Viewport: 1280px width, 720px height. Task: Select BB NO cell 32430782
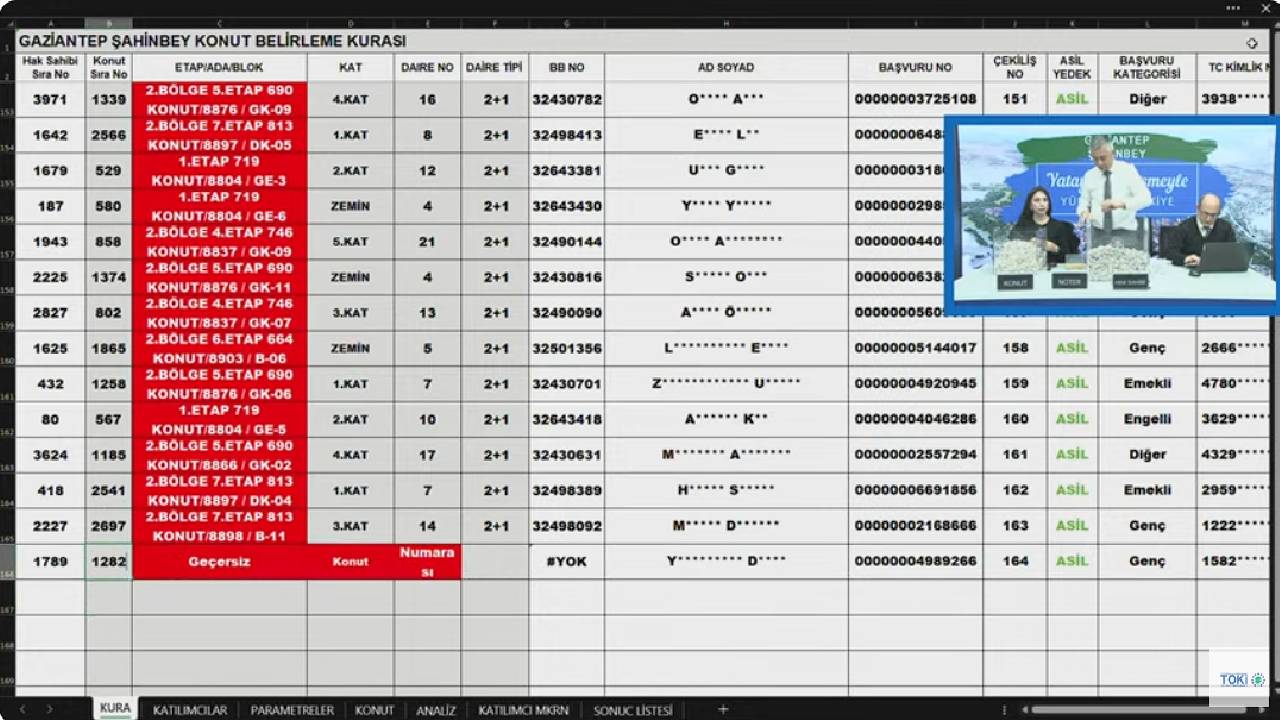point(566,99)
